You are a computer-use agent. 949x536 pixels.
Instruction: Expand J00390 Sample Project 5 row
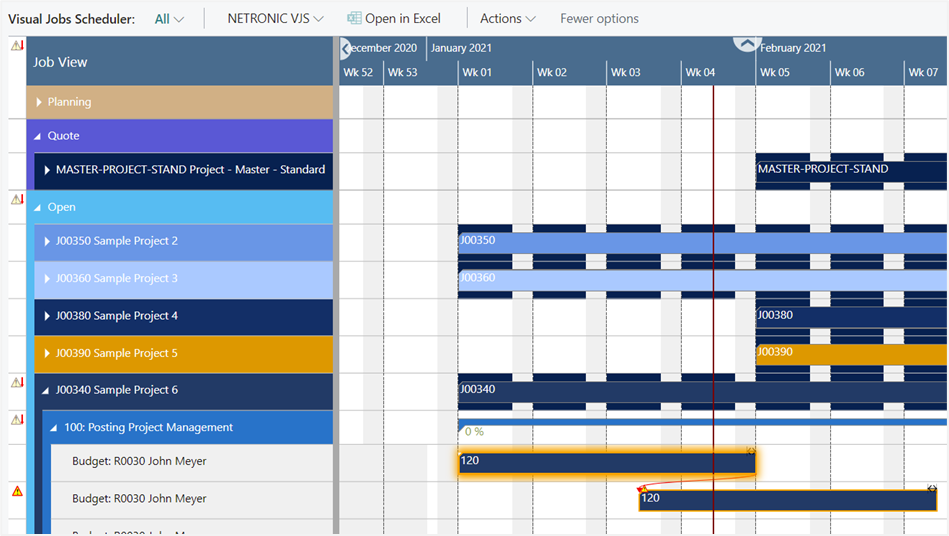47,354
